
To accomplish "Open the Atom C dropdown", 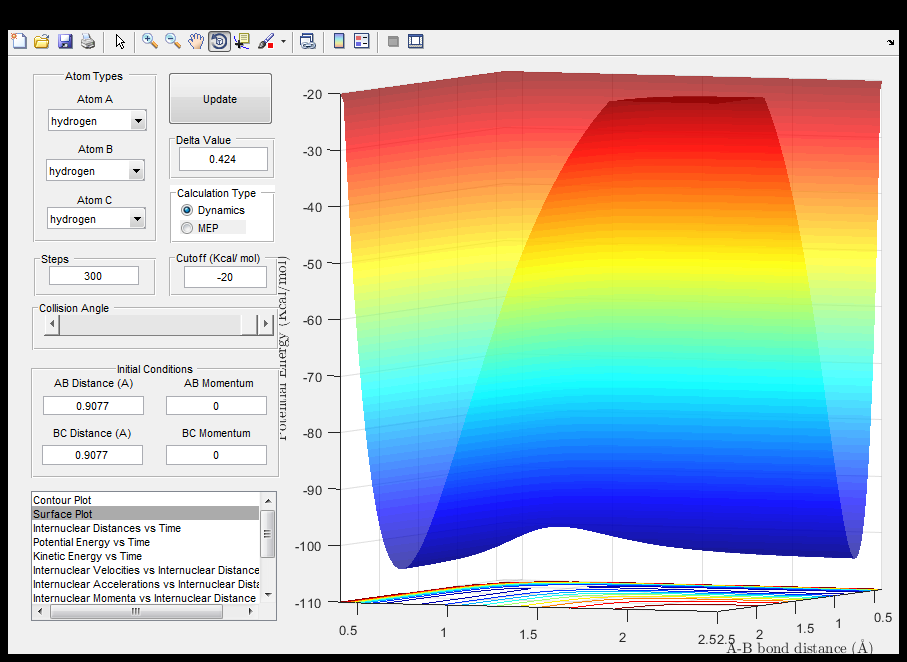I will pyautogui.click(x=138, y=219).
